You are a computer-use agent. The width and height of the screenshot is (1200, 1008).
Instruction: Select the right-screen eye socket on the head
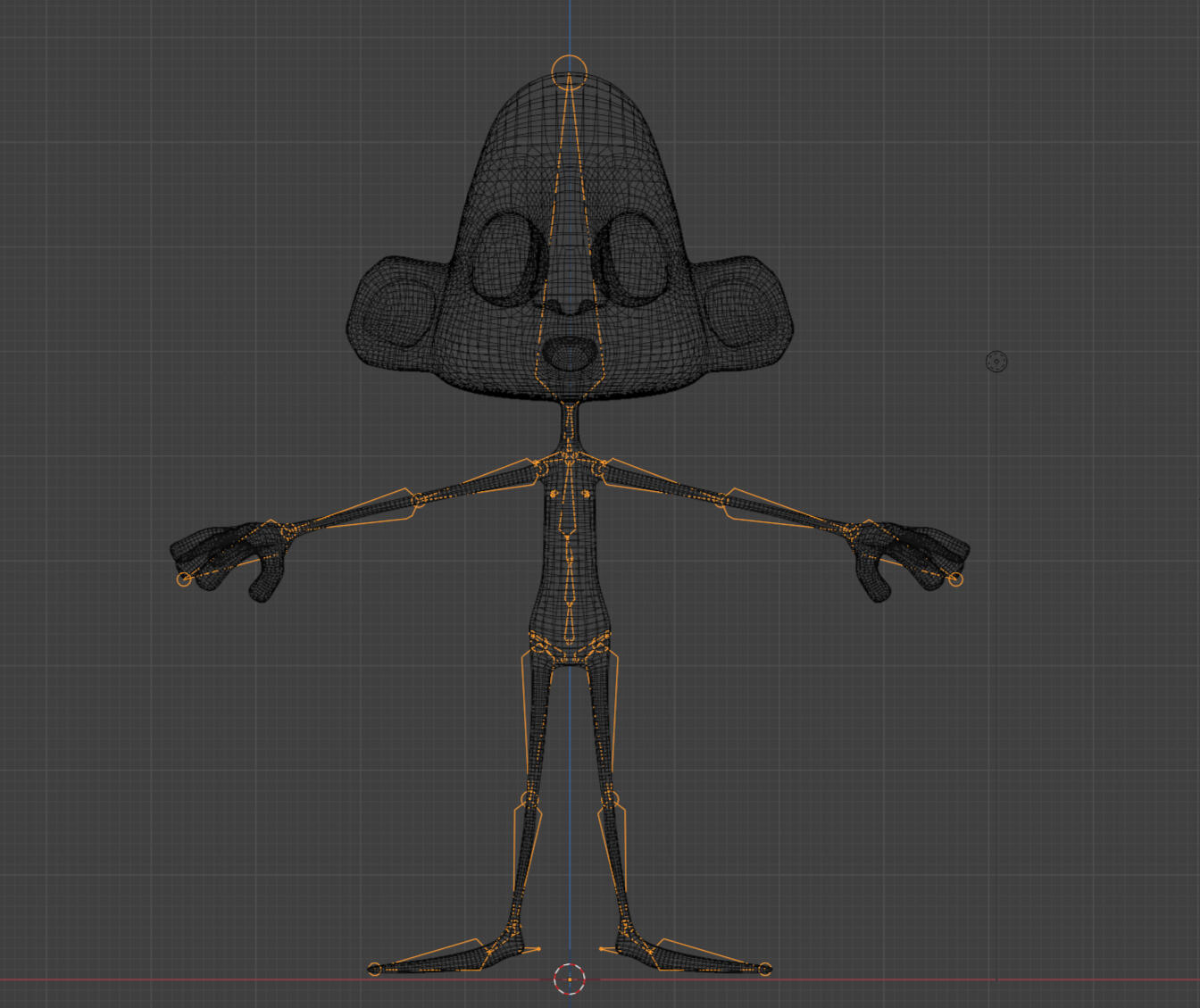pyautogui.click(x=630, y=256)
